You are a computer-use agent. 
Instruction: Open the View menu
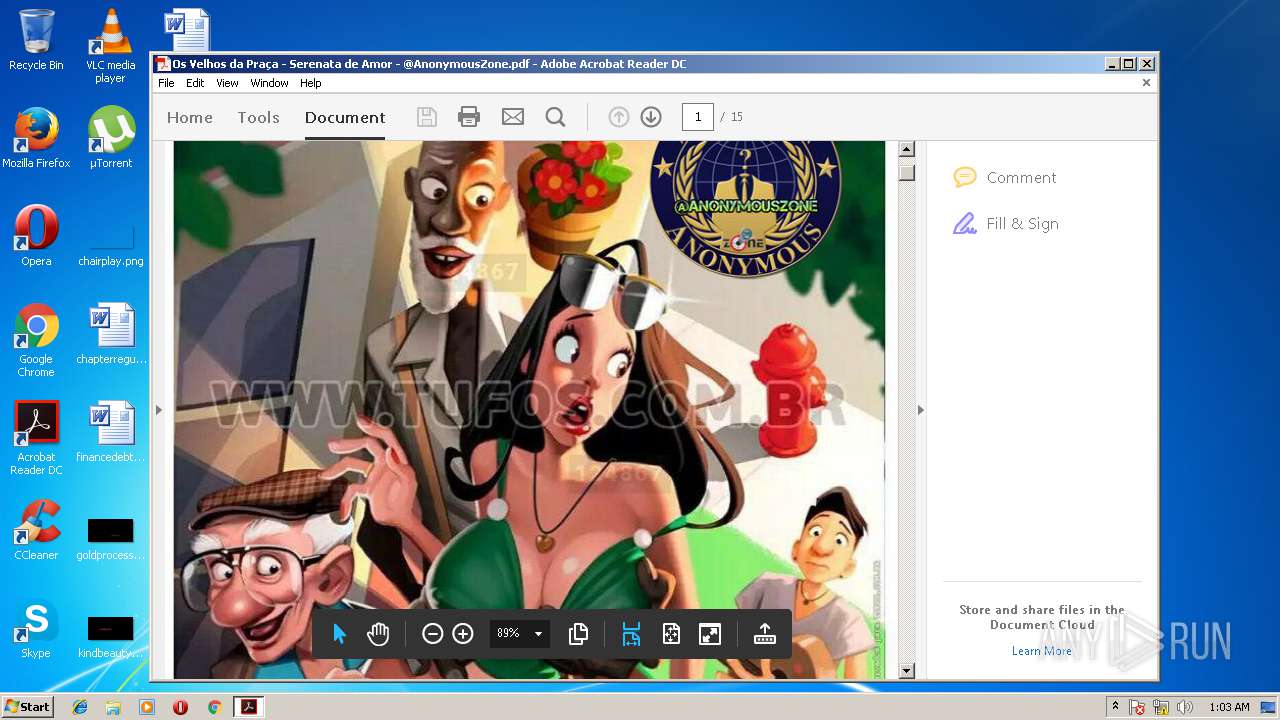[x=228, y=83]
